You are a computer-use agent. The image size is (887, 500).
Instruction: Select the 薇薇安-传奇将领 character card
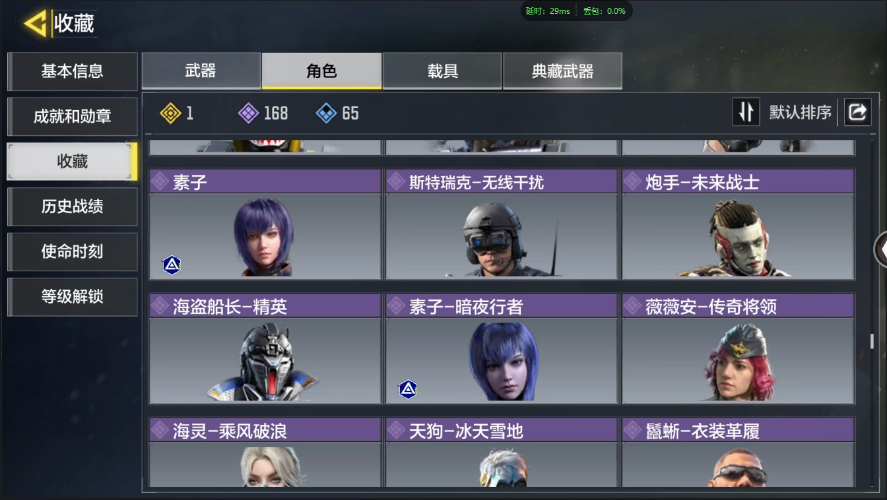[x=738, y=348]
